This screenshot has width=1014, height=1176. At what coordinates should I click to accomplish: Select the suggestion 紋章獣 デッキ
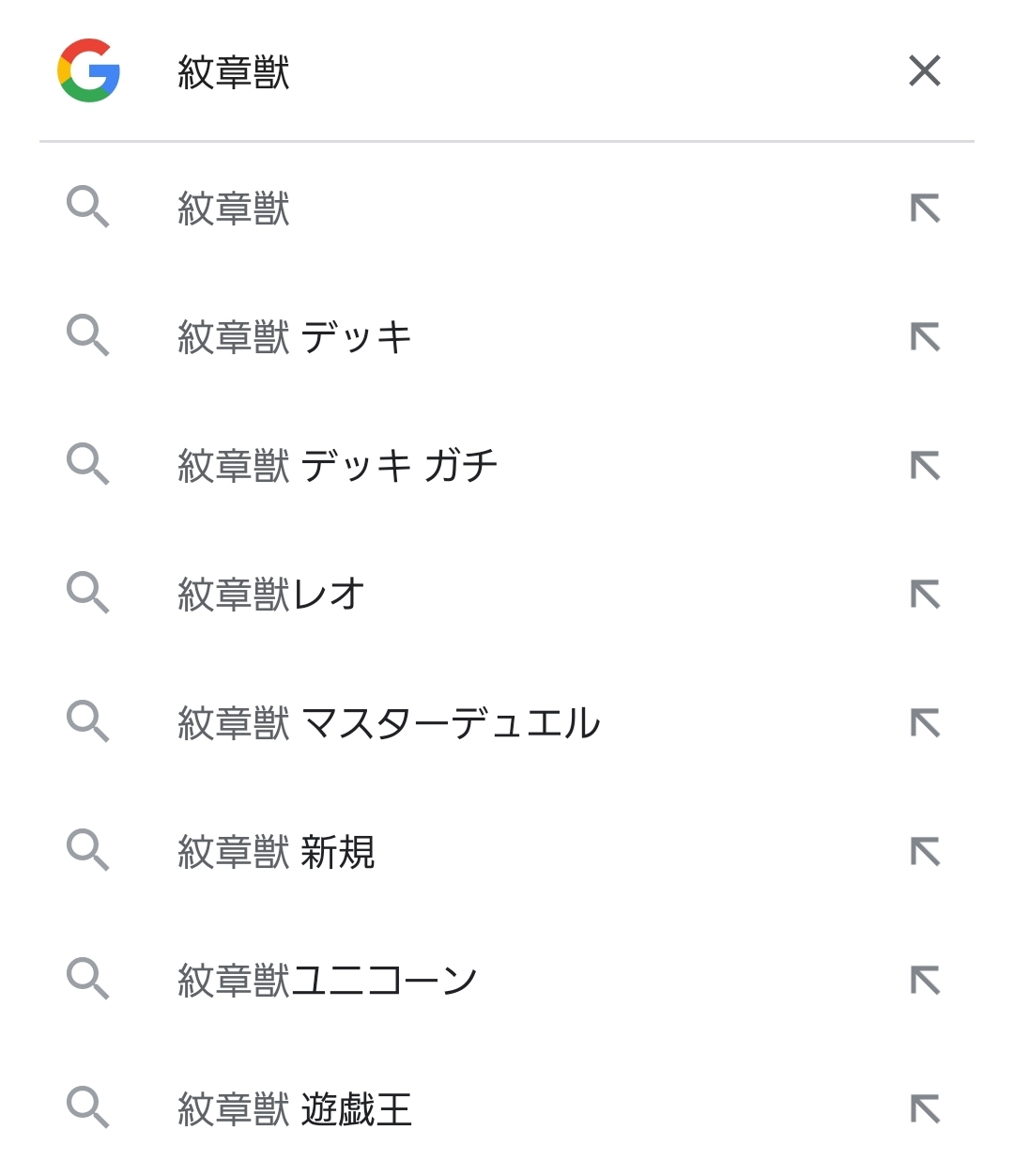coord(295,337)
